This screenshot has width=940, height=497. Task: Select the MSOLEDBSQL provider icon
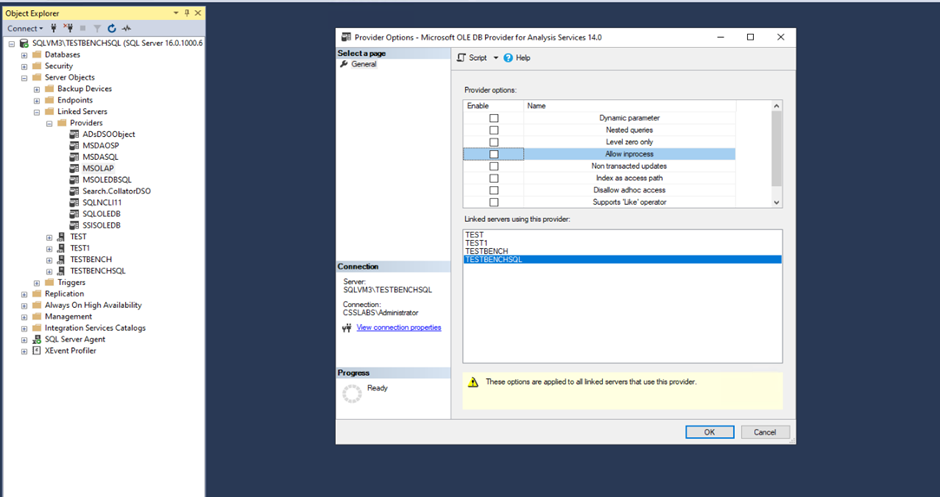[74, 180]
